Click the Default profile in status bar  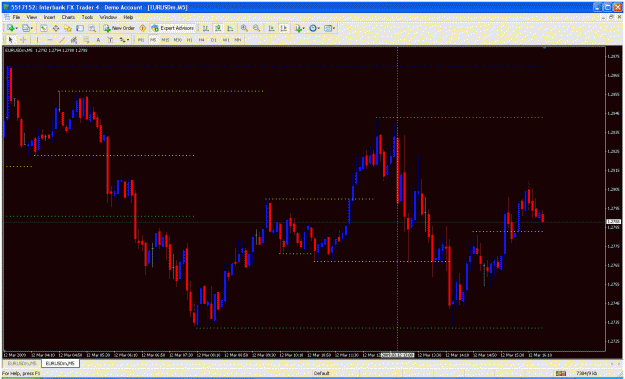coord(322,373)
